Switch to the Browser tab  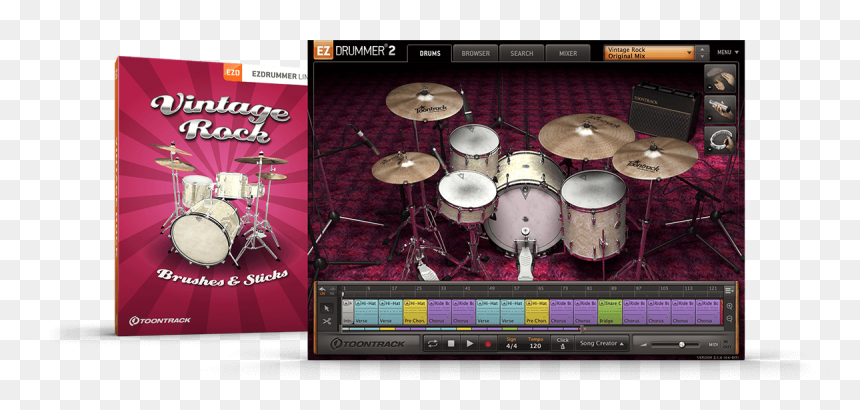click(x=476, y=53)
